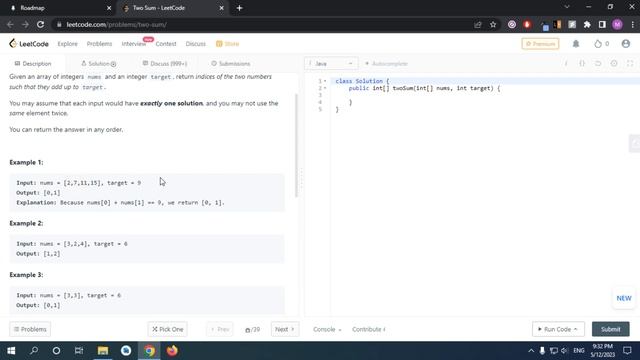Click ENG language indicator

(x=579, y=351)
